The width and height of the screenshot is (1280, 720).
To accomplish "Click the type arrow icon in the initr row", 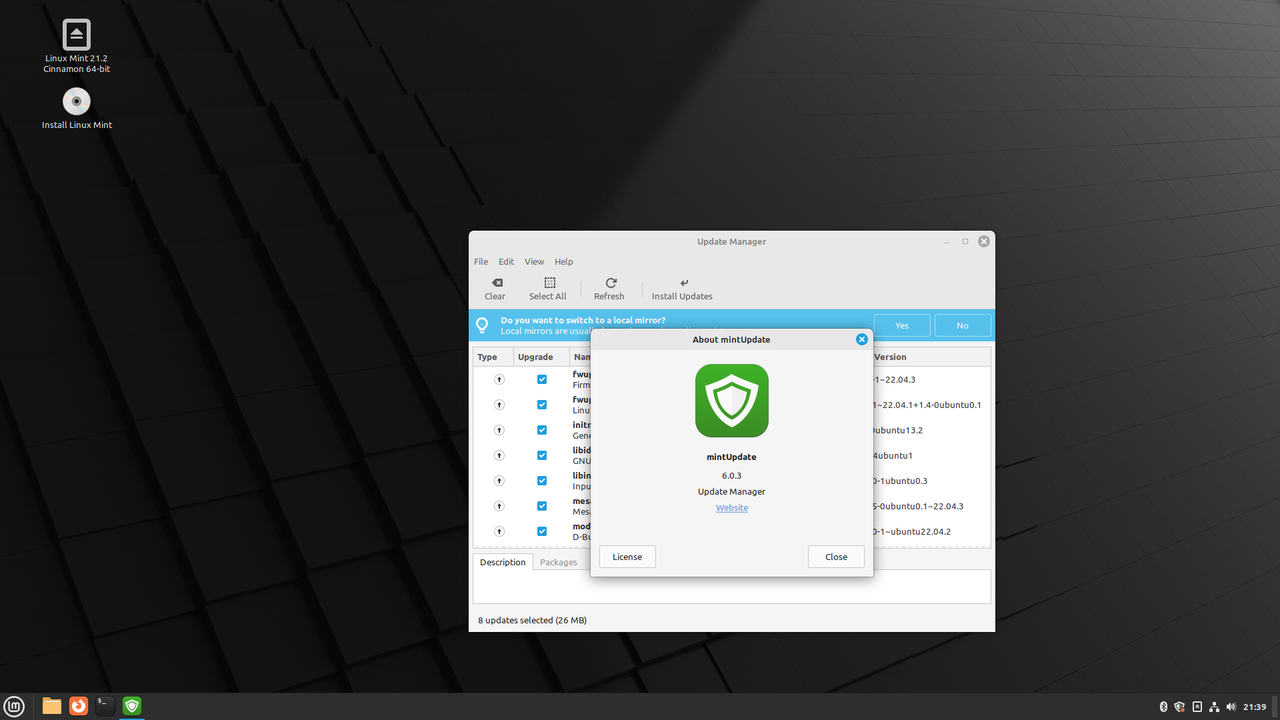I will 499,430.
